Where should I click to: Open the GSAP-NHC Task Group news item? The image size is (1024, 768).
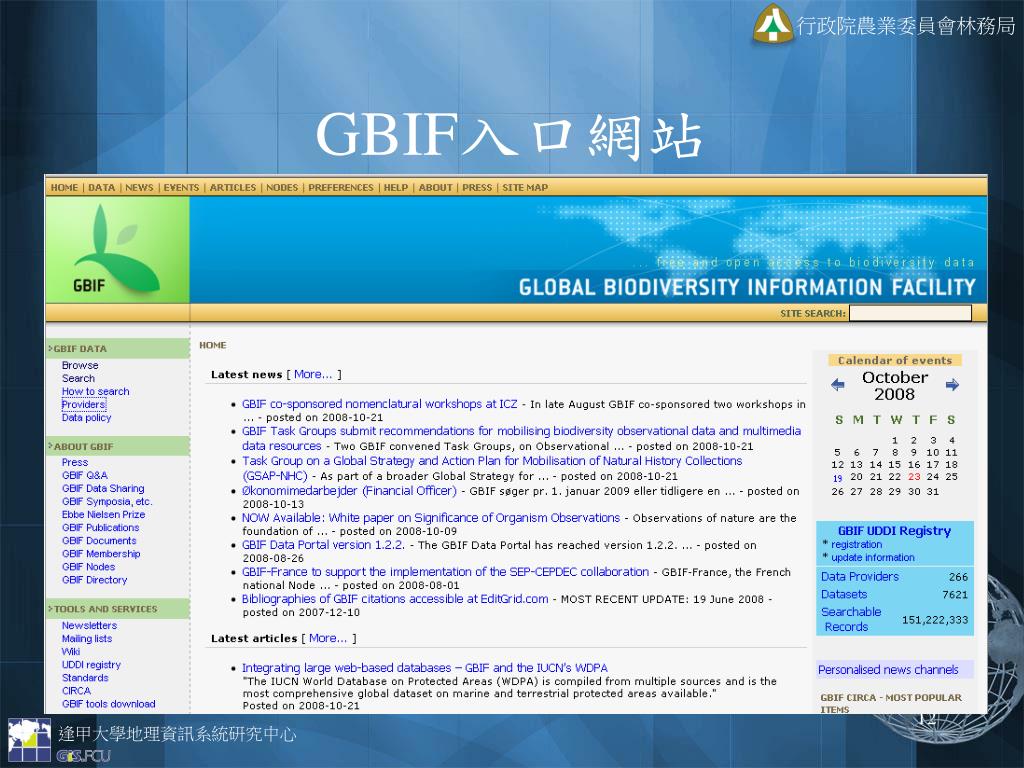pos(492,468)
